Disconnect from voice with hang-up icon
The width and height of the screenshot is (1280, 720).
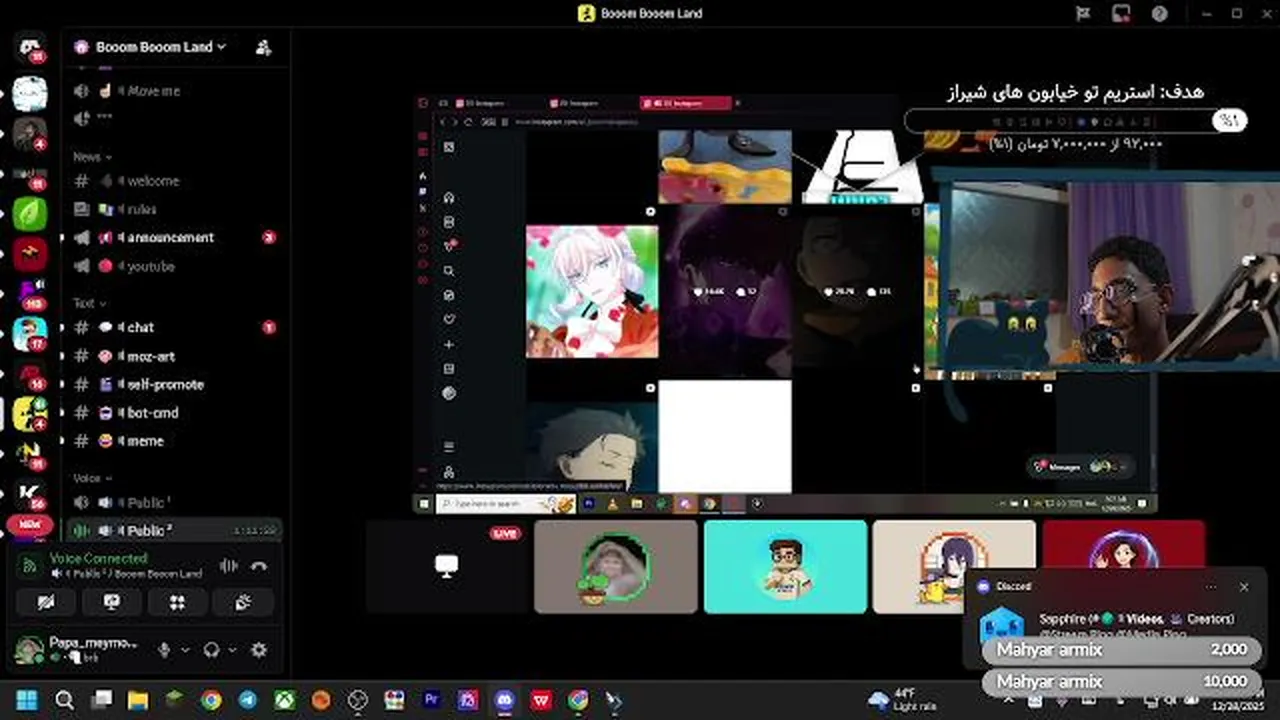259,566
